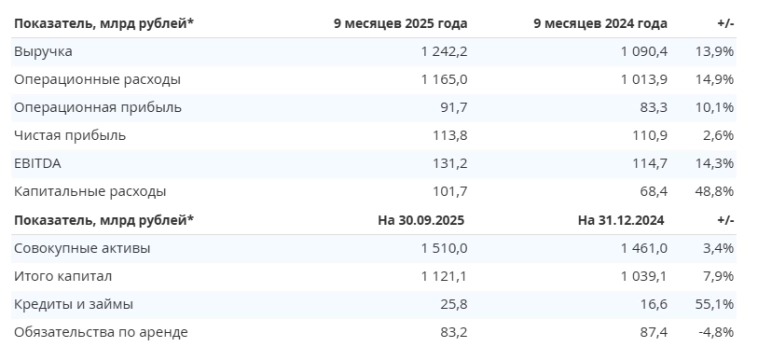Select the -4,8% change value
Viewport: 758px width, 361px height.
pos(717,332)
